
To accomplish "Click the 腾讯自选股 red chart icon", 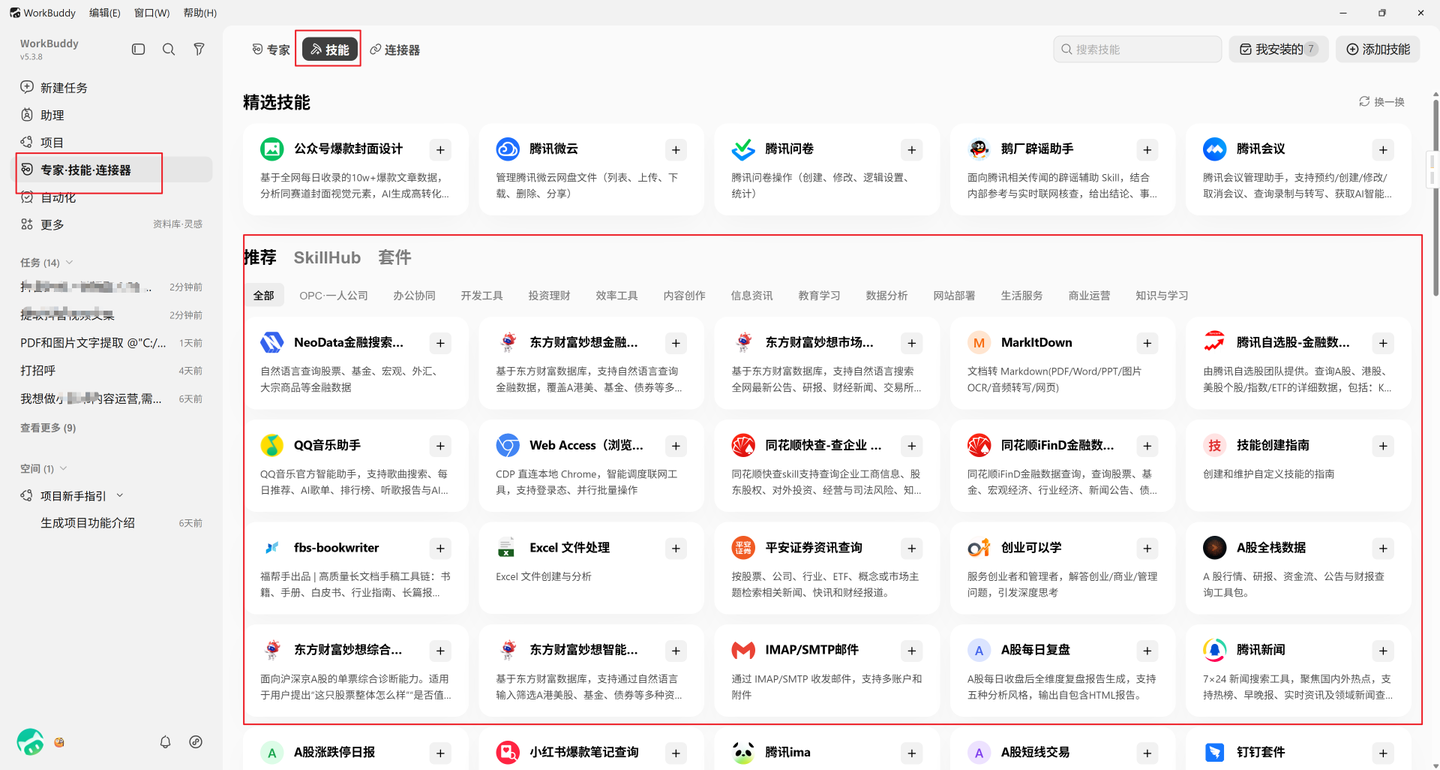I will pyautogui.click(x=1215, y=343).
